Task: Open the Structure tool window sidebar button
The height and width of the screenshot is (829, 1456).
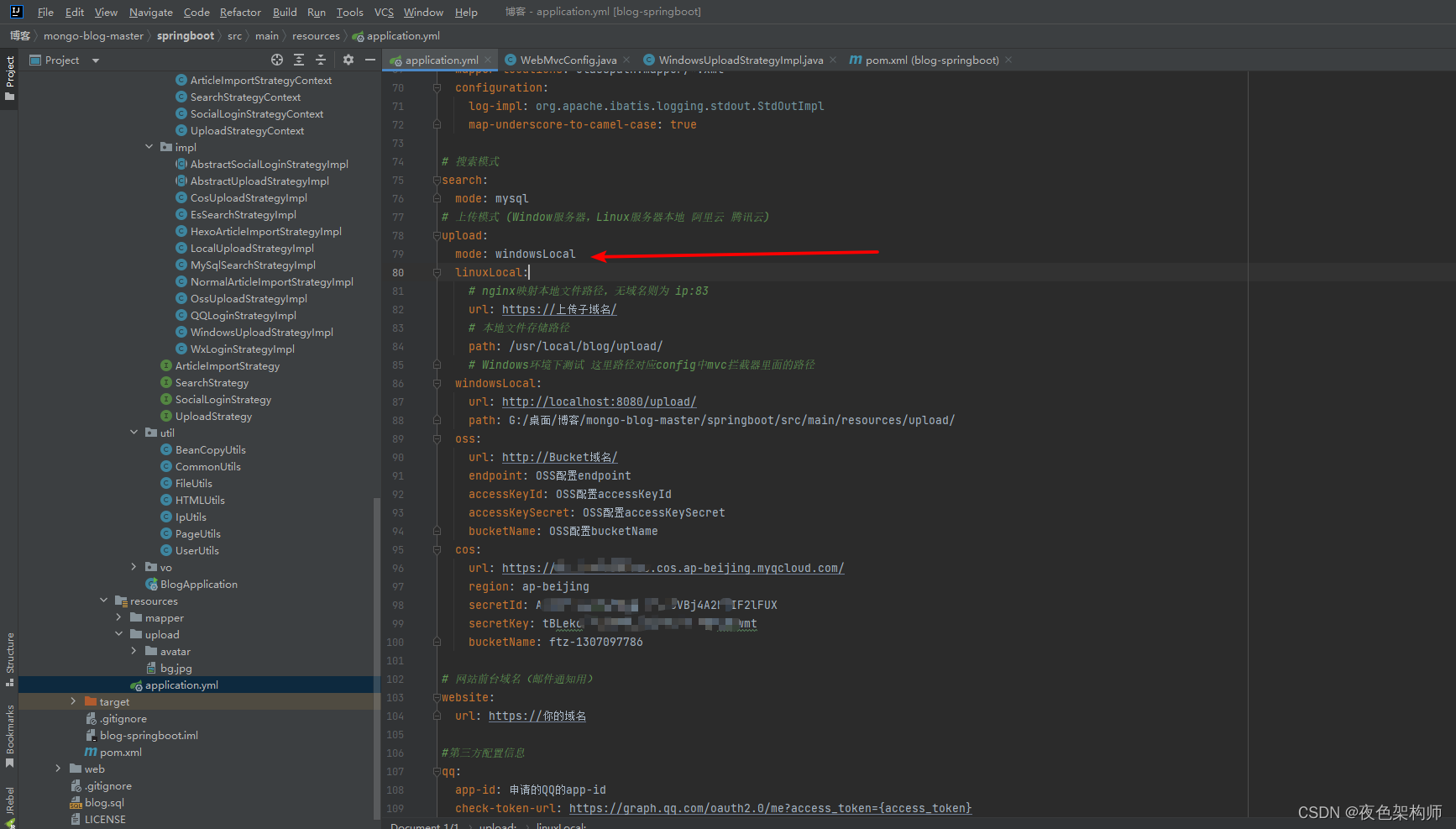Action: [x=10, y=658]
